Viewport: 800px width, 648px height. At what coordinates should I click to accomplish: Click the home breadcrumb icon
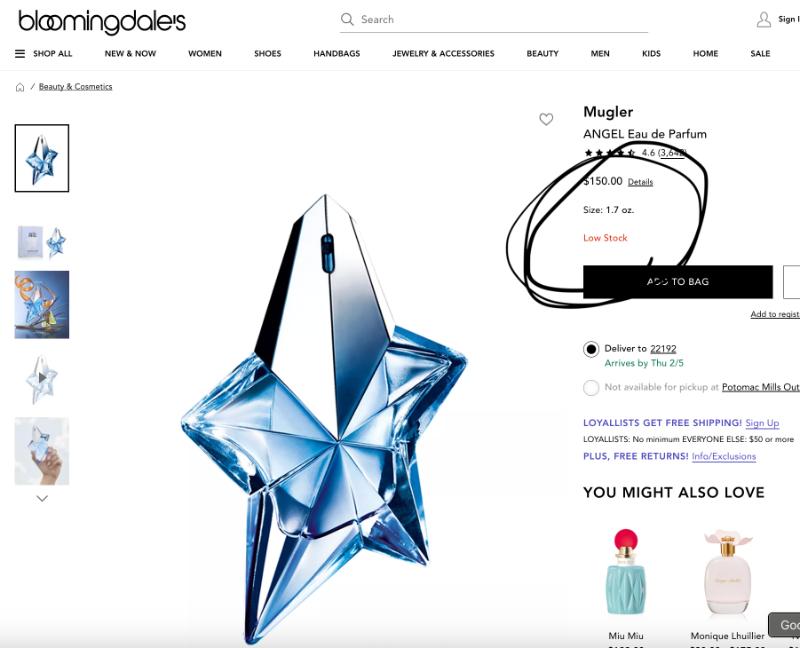(x=20, y=87)
